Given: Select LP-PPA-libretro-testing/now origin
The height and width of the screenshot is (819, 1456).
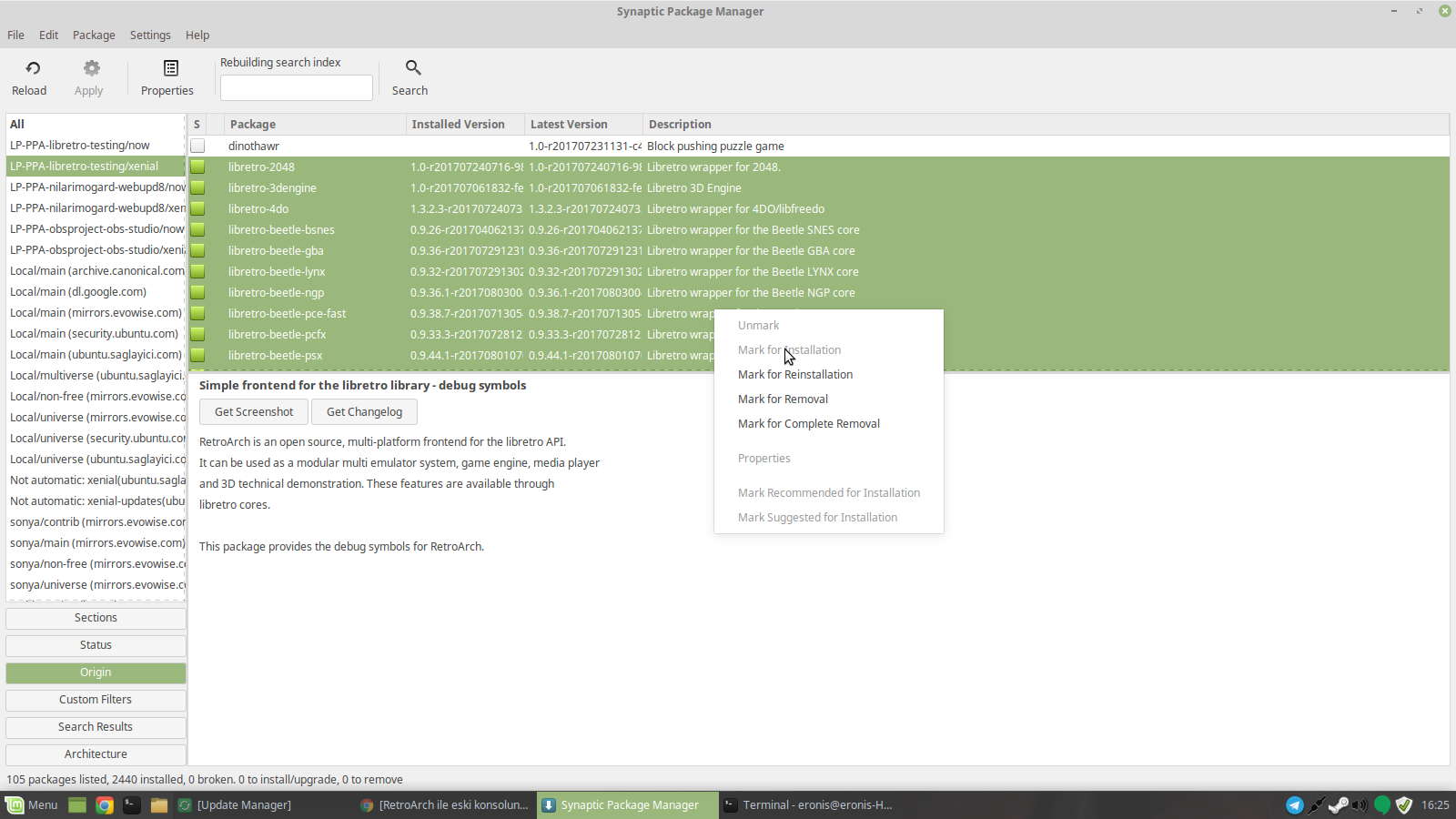Looking at the screenshot, I should 96,145.
